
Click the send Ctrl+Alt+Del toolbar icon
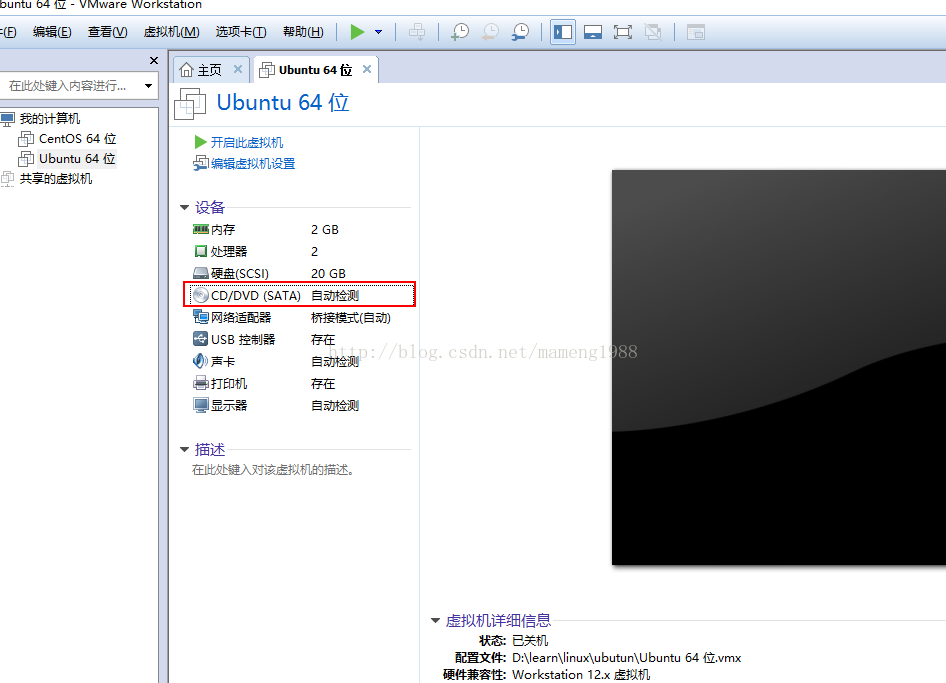tap(417, 32)
